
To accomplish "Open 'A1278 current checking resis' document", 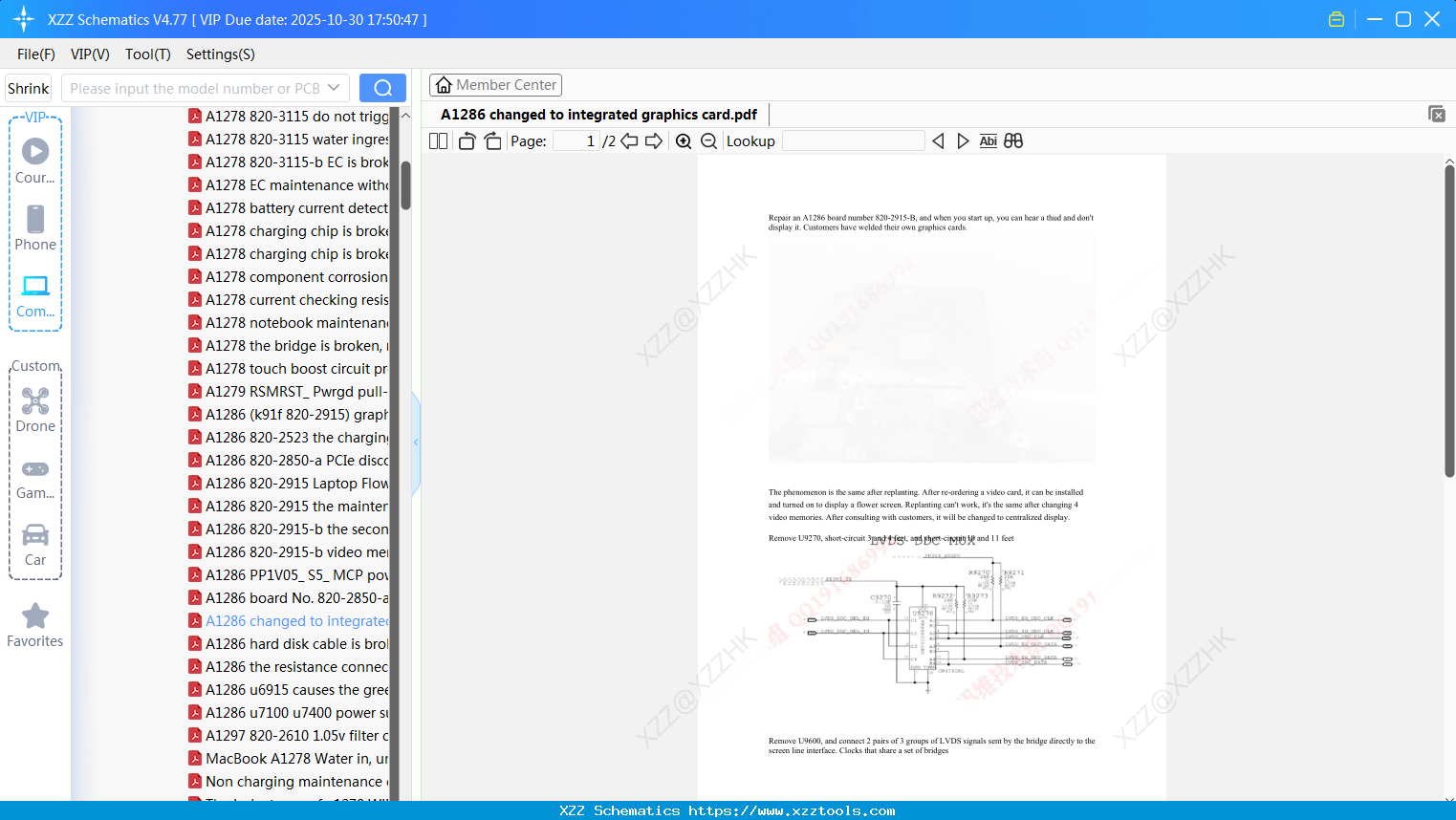I will pos(296,300).
